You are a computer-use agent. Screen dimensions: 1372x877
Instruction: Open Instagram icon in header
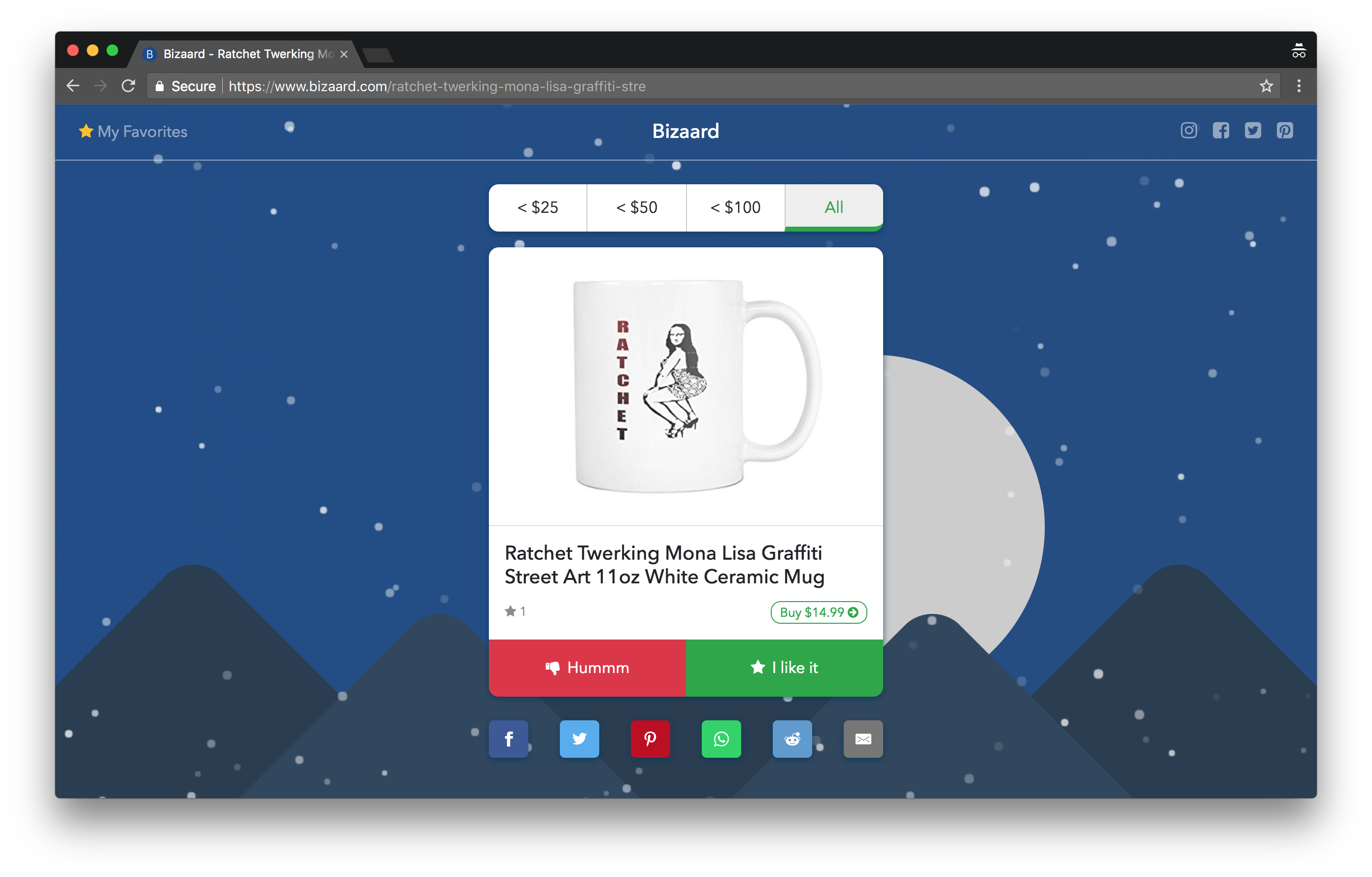tap(1189, 131)
